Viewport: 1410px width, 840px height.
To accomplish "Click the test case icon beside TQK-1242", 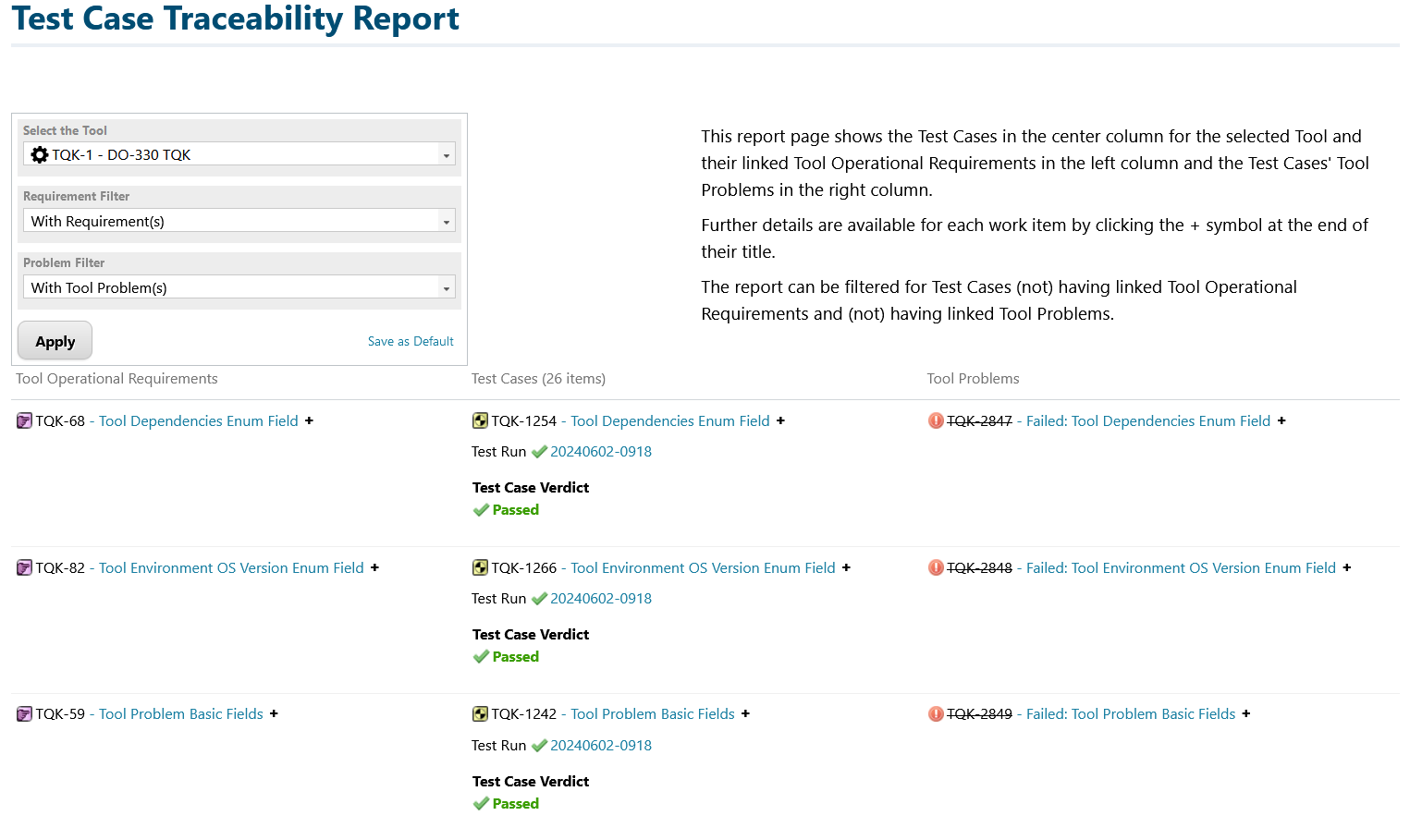I will coord(480,714).
